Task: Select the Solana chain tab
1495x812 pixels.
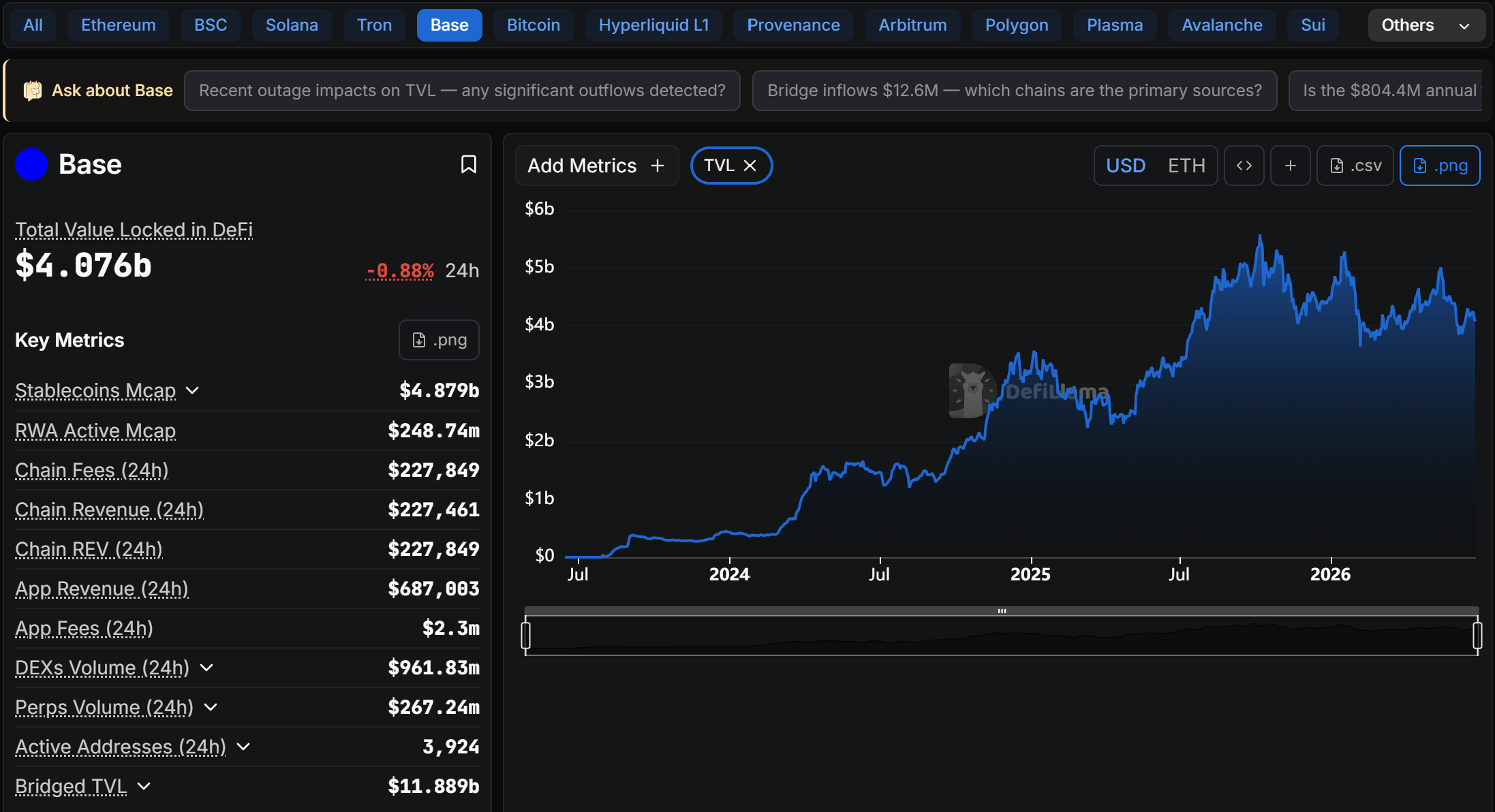Action: click(292, 25)
